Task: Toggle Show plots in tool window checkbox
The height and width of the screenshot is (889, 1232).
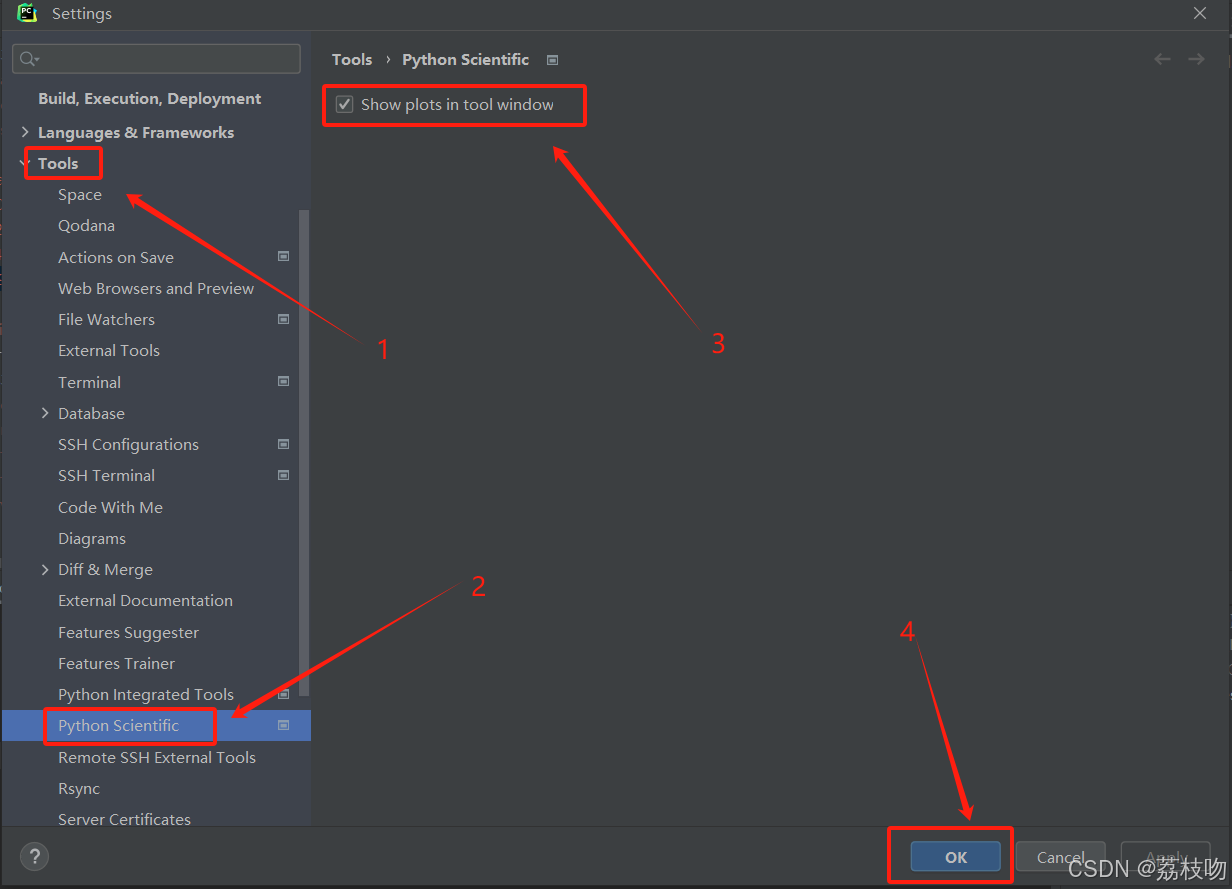Action: click(345, 104)
